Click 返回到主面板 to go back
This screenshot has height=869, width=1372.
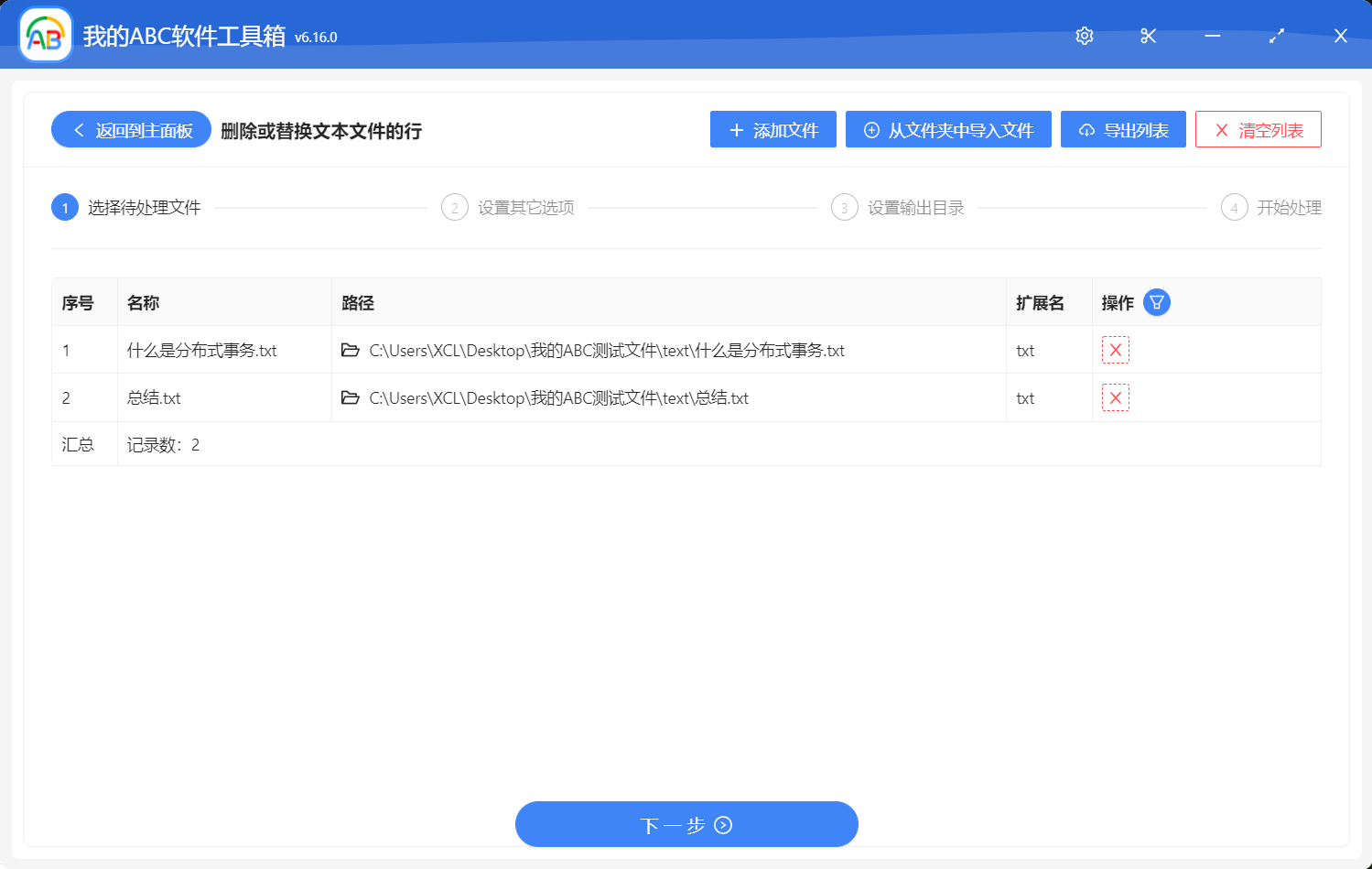[130, 129]
